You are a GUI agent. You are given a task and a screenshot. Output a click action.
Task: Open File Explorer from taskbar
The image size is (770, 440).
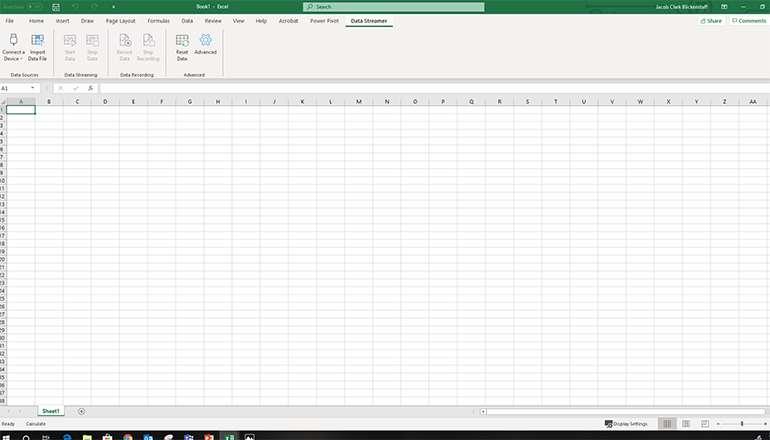coord(87,437)
